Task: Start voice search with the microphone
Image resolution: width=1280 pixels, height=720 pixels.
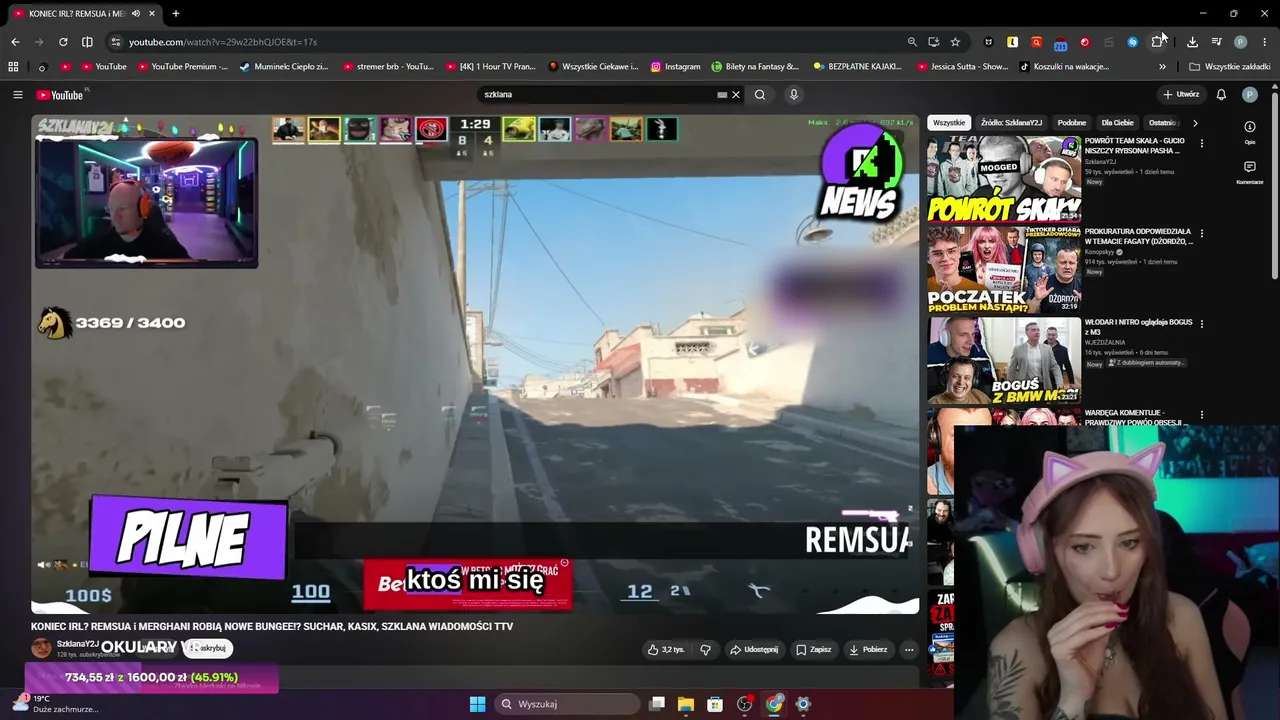Action: click(x=794, y=95)
